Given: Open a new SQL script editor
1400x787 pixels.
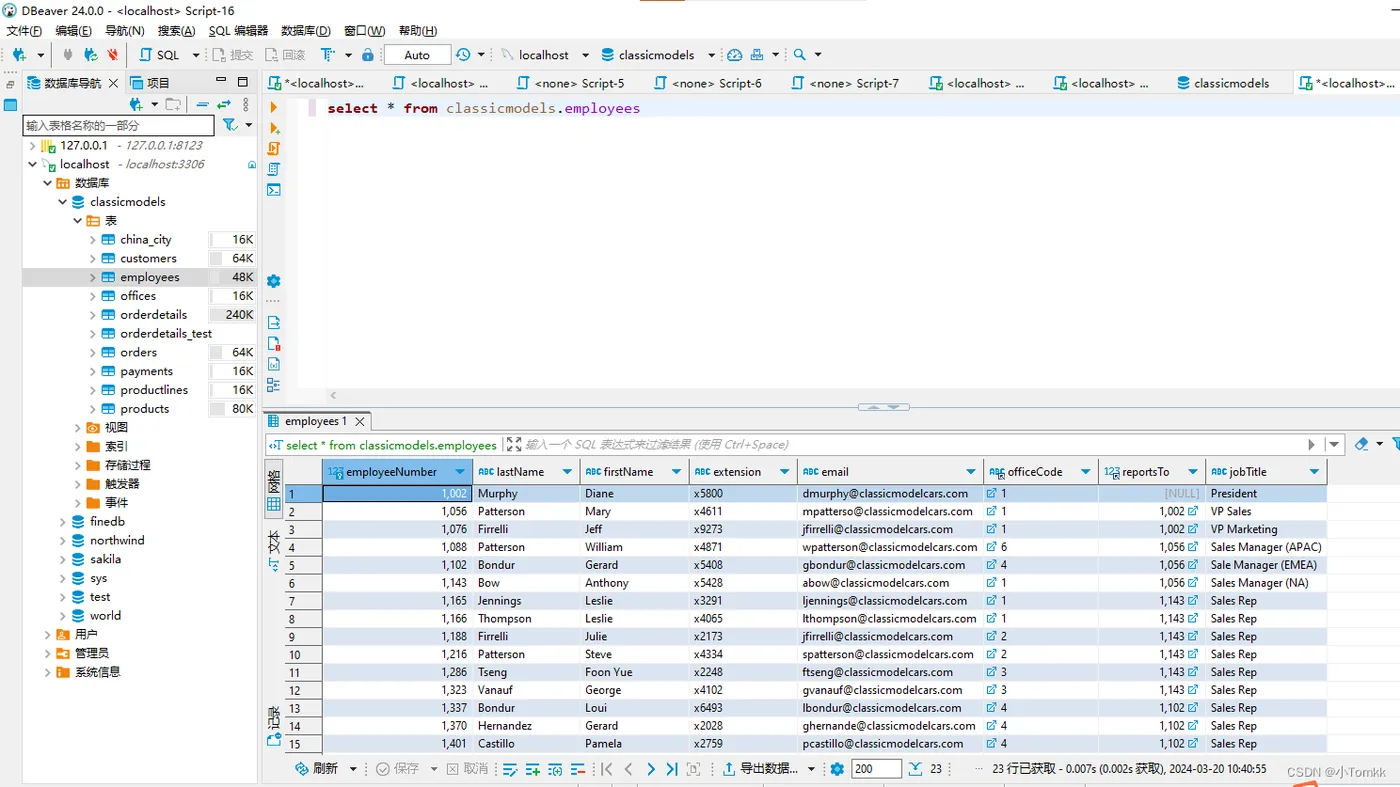Looking at the screenshot, I should click(x=161, y=55).
